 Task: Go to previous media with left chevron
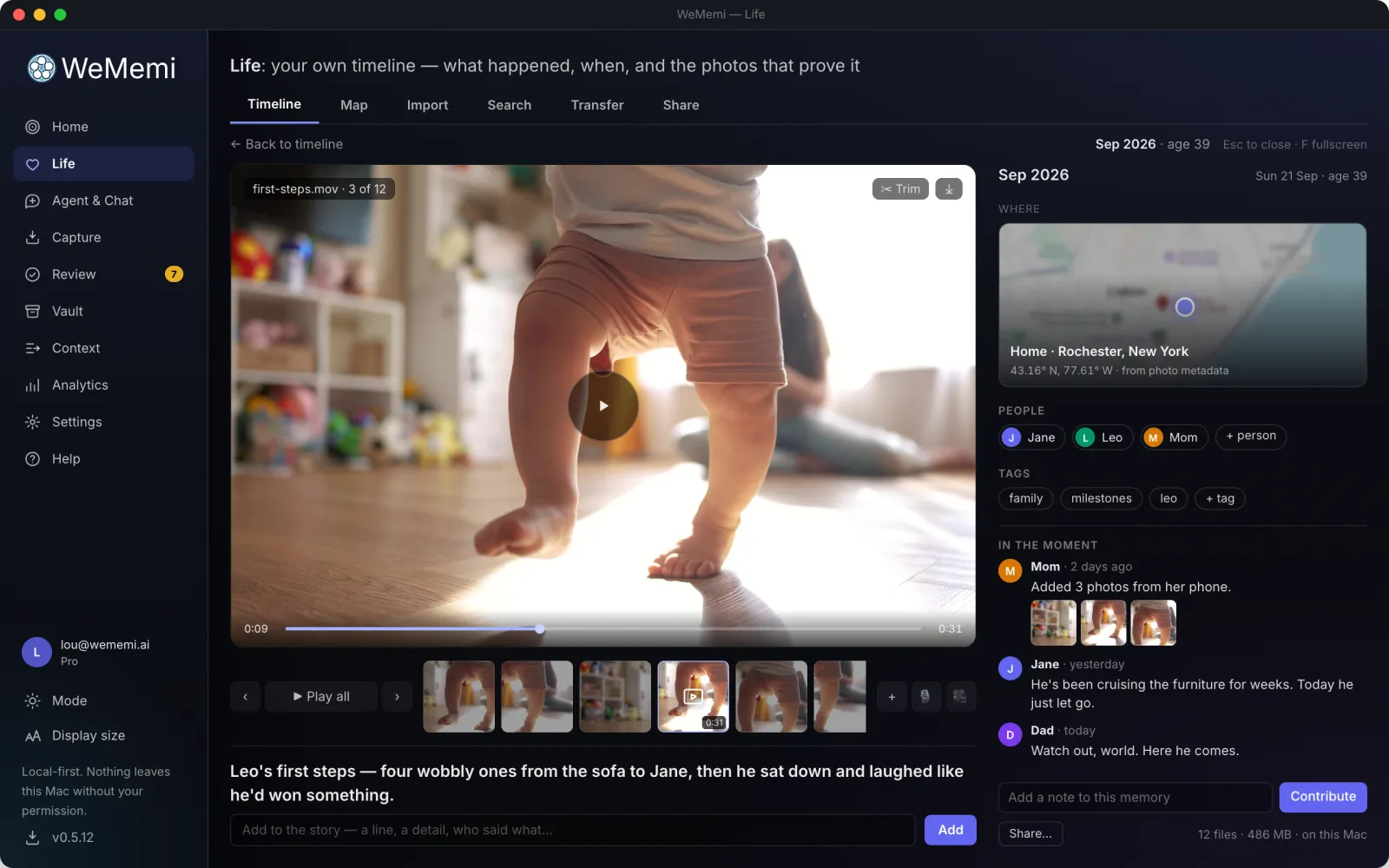[246, 697]
